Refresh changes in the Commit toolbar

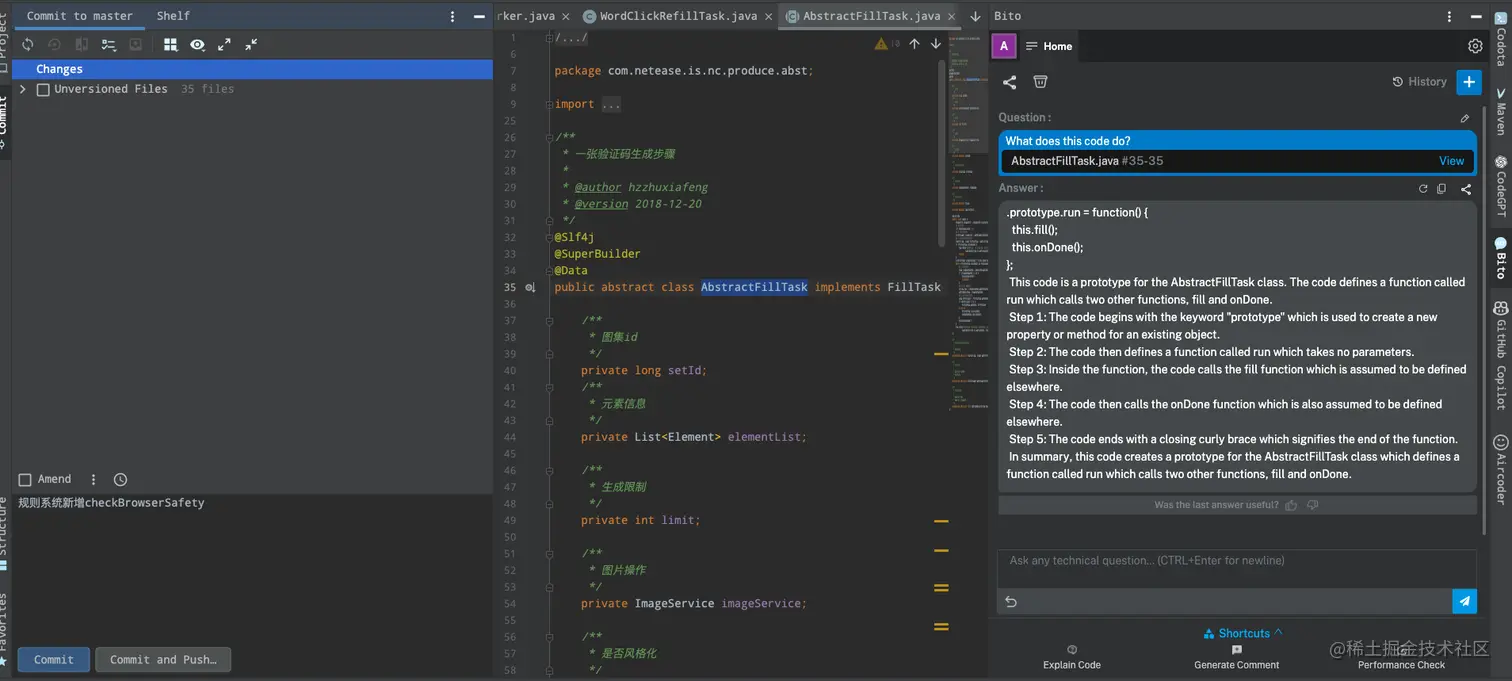click(x=28, y=44)
